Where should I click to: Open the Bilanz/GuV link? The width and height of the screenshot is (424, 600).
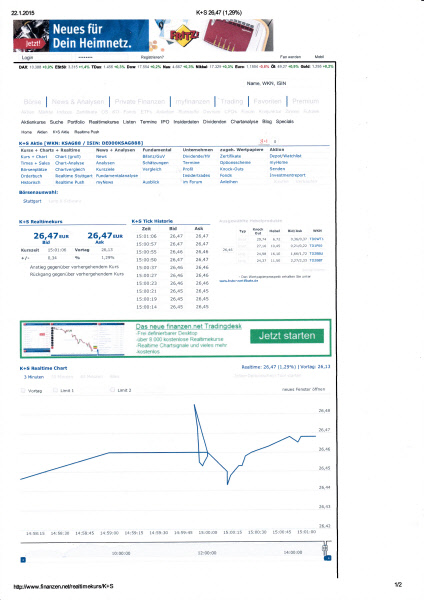click(153, 156)
